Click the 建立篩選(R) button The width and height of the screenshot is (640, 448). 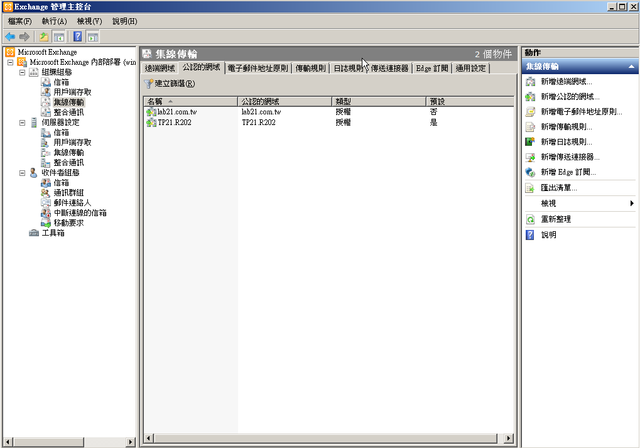pyautogui.click(x=170, y=84)
